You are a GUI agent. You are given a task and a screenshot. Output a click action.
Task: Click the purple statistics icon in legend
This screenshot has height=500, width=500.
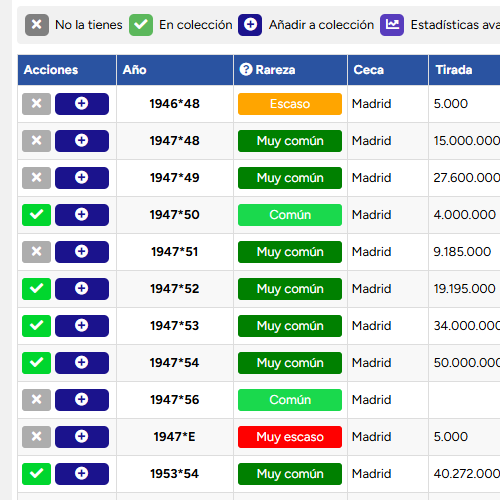[x=392, y=25]
